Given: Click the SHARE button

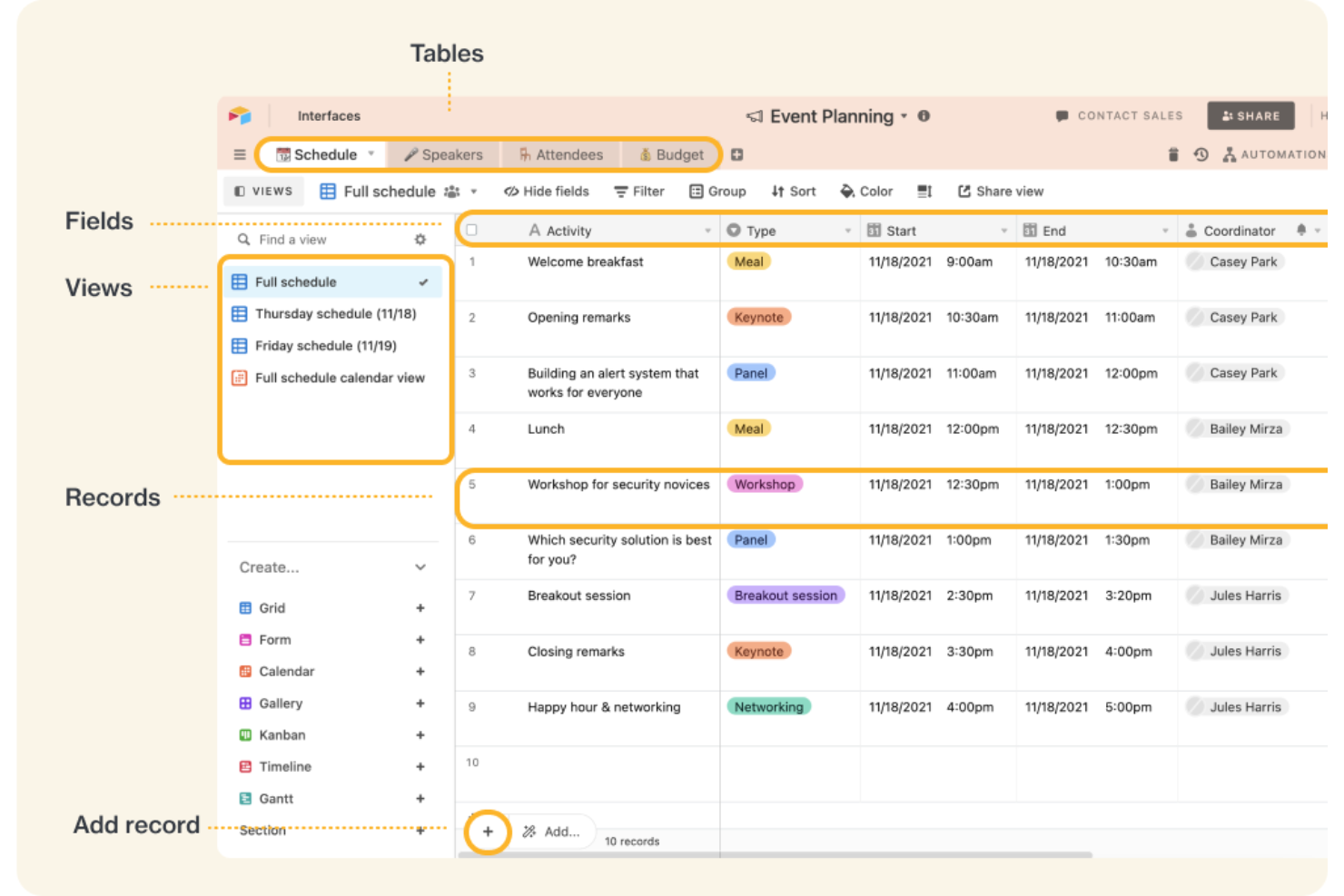Looking at the screenshot, I should (x=1250, y=115).
